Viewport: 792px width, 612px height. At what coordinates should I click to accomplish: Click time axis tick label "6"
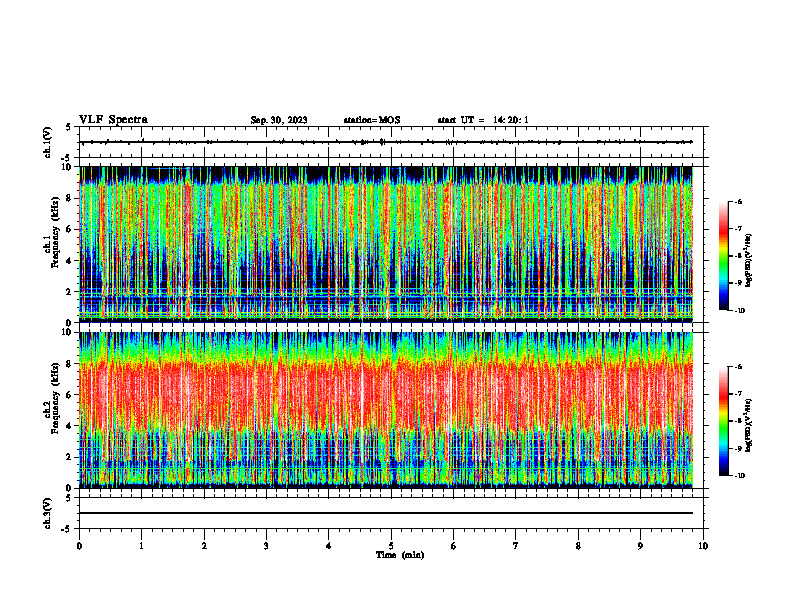click(x=454, y=546)
